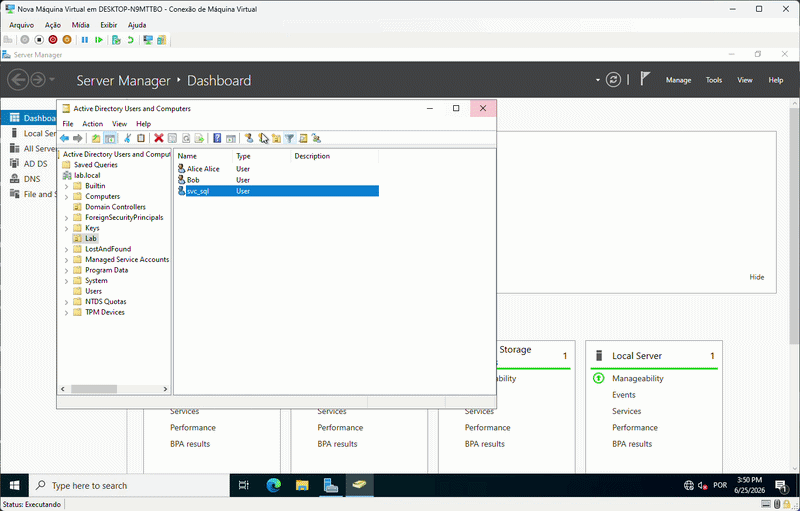800x511 pixels.
Task: Expand ForeignSecurityPrincipals node
Action: point(66,218)
